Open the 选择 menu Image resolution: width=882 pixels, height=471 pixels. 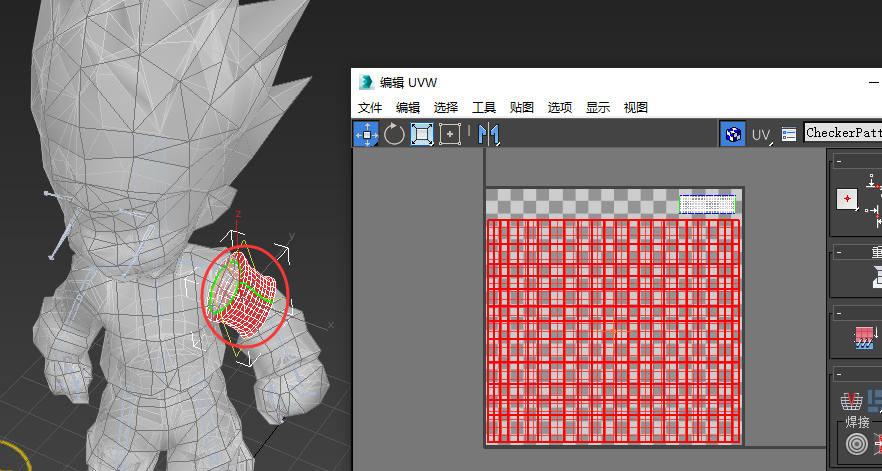[446, 107]
